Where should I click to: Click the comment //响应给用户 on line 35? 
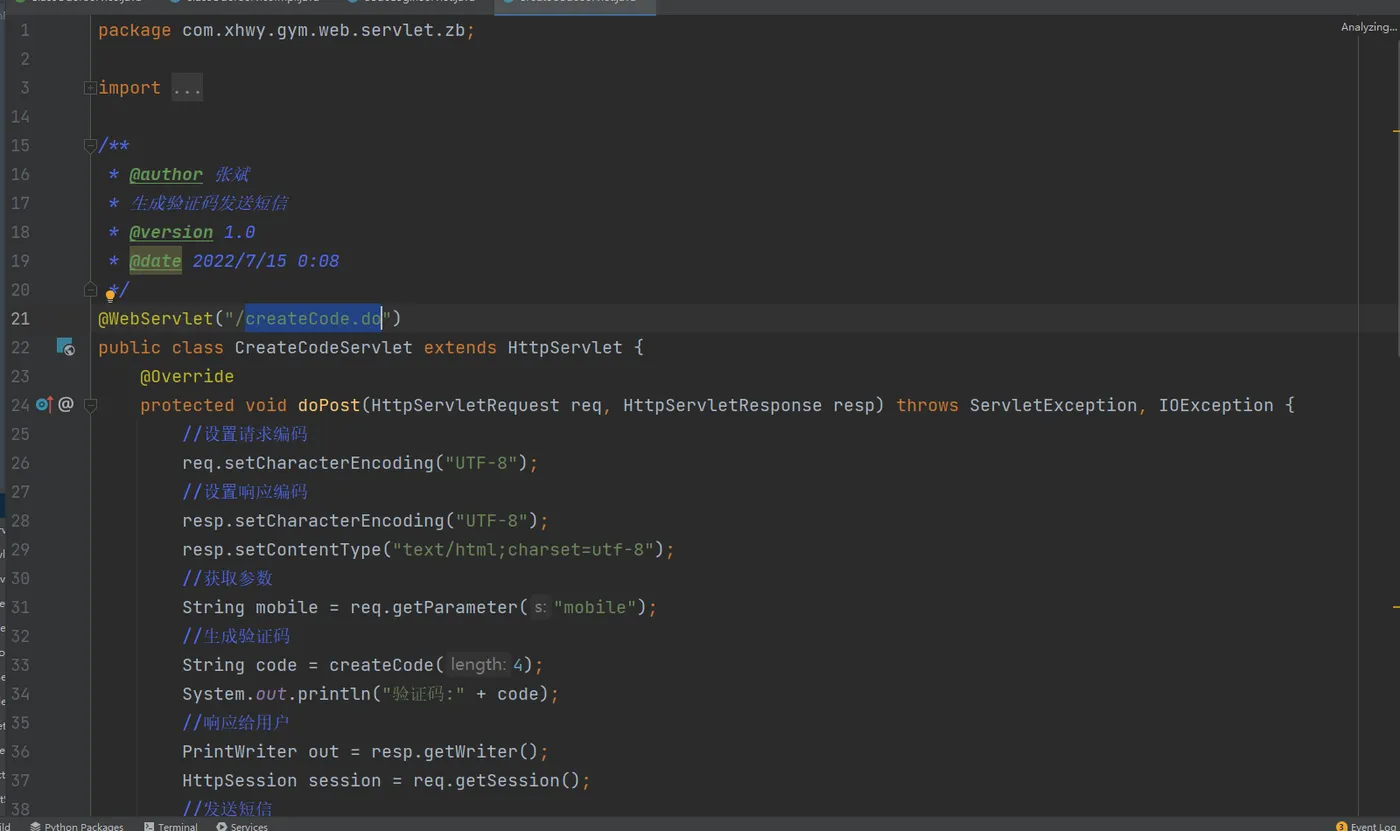236,723
